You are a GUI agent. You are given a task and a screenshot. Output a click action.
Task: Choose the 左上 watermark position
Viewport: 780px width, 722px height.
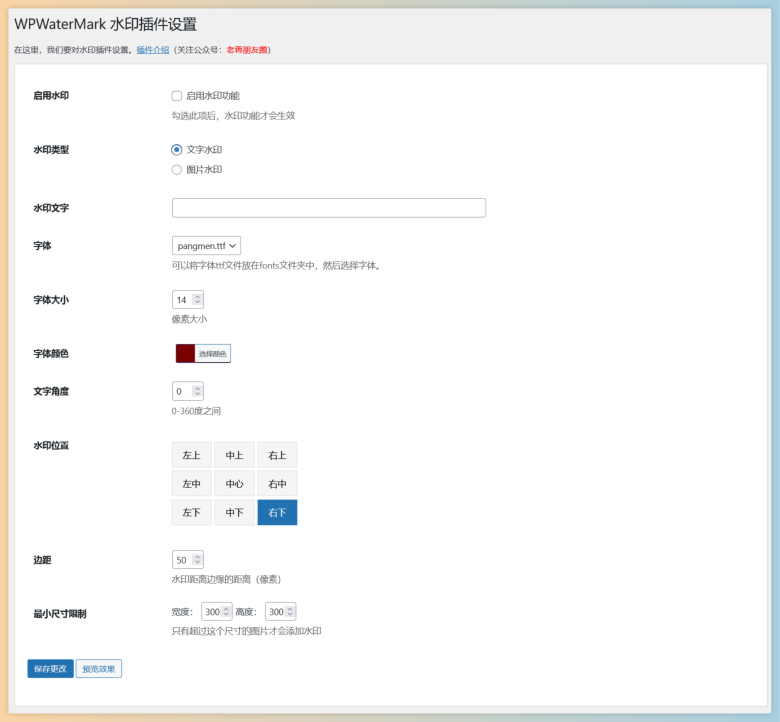click(x=192, y=455)
